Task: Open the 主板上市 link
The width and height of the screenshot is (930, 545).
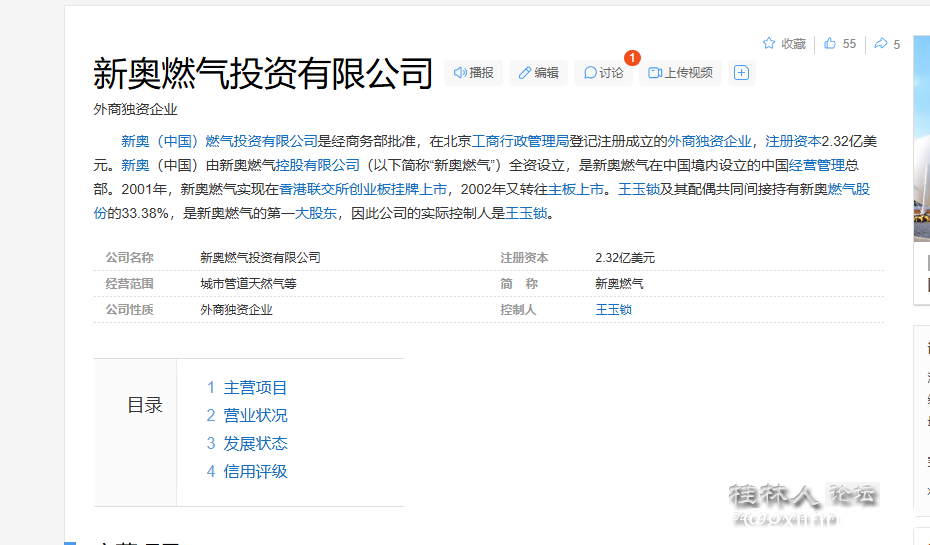Action: point(576,189)
